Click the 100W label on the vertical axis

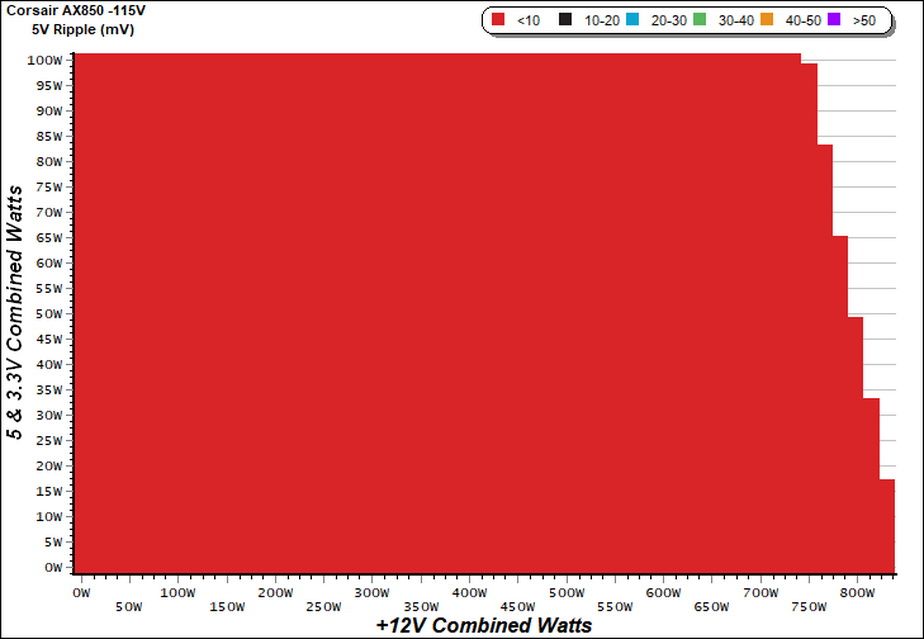pyautogui.click(x=45, y=60)
